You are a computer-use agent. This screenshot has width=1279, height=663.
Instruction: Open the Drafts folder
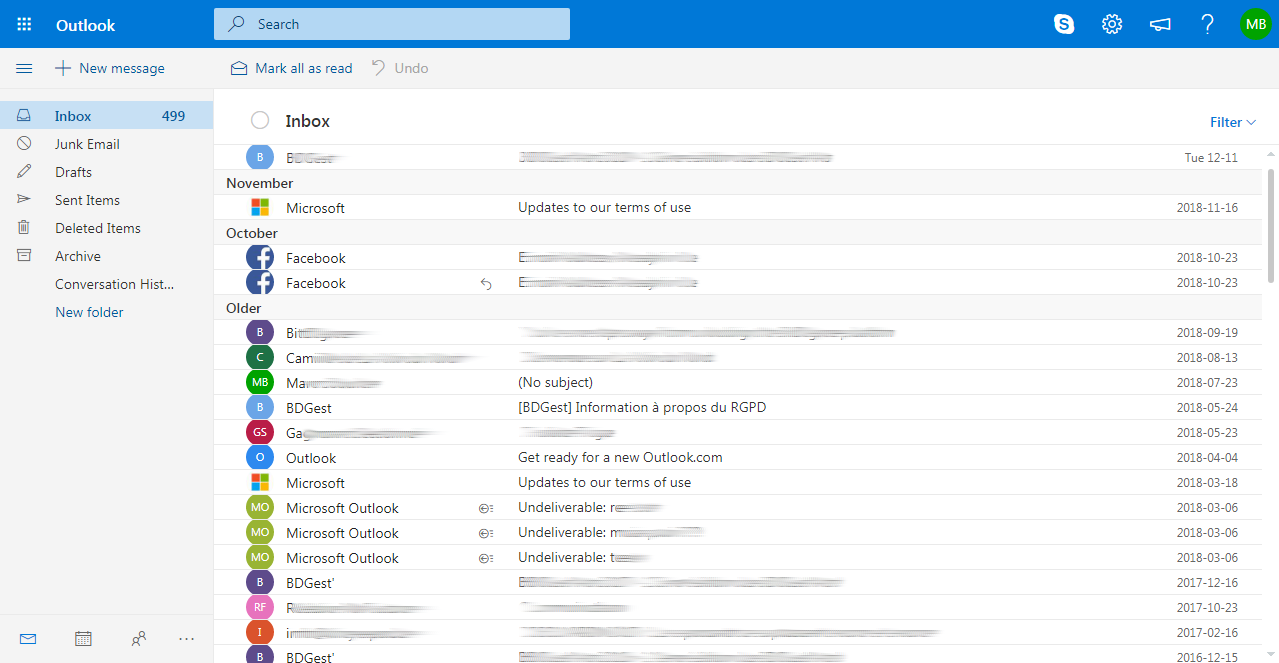pyautogui.click(x=72, y=171)
